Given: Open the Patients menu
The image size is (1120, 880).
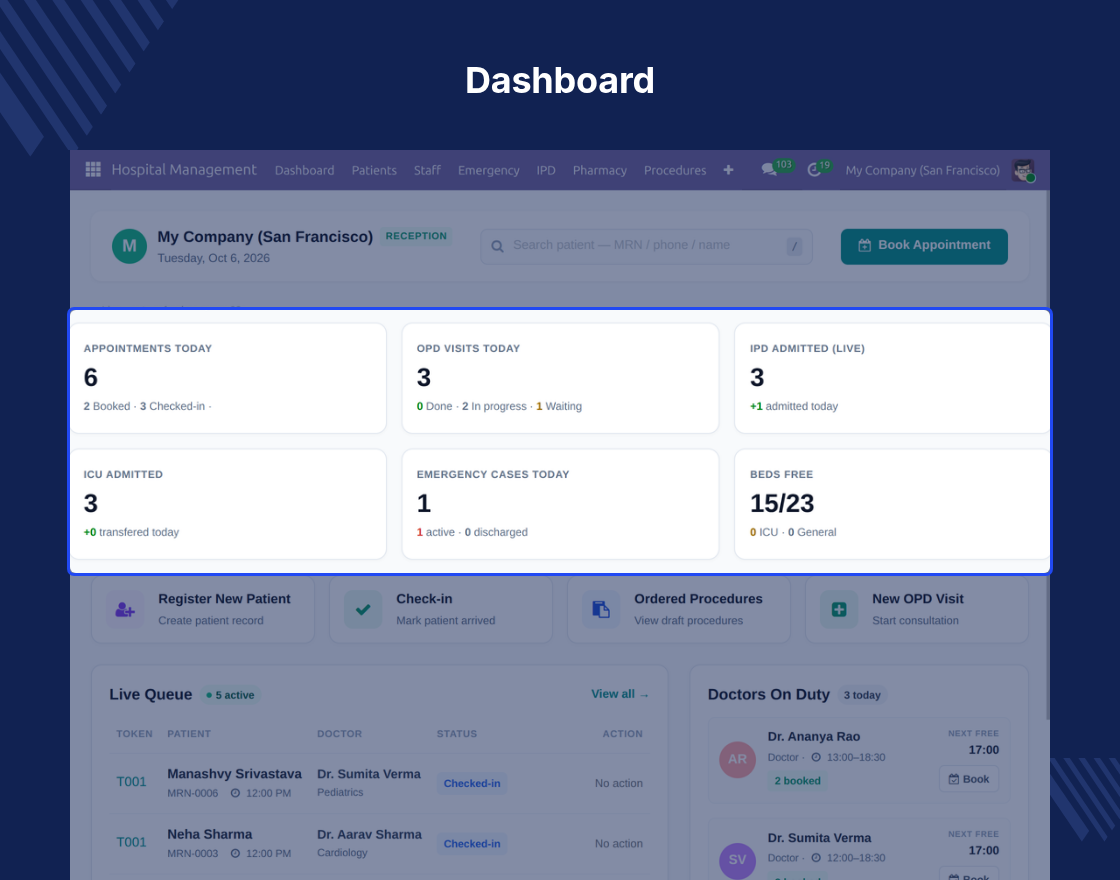Looking at the screenshot, I should pyautogui.click(x=374, y=170).
